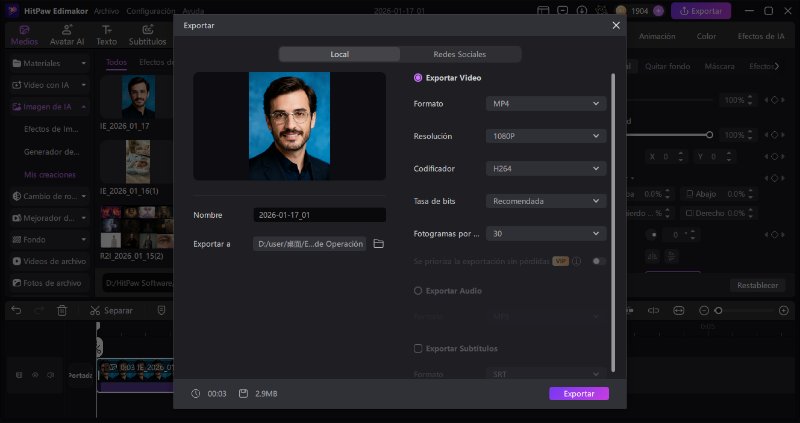The width and height of the screenshot is (800, 423).
Task: Switch to the Local export tab
Action: coord(339,54)
